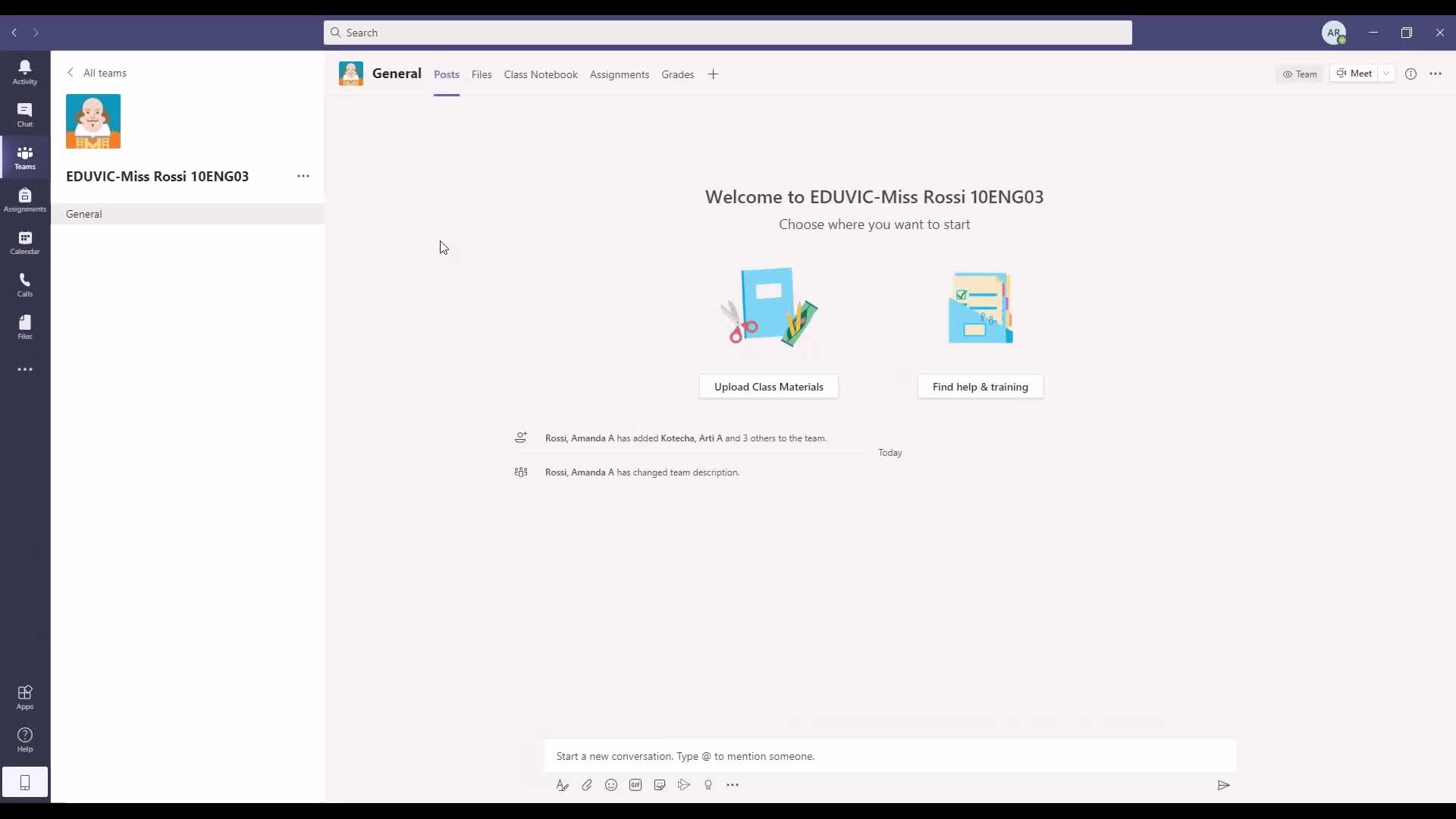1456x819 pixels.
Task: Add a new tab with plus
Action: [713, 74]
